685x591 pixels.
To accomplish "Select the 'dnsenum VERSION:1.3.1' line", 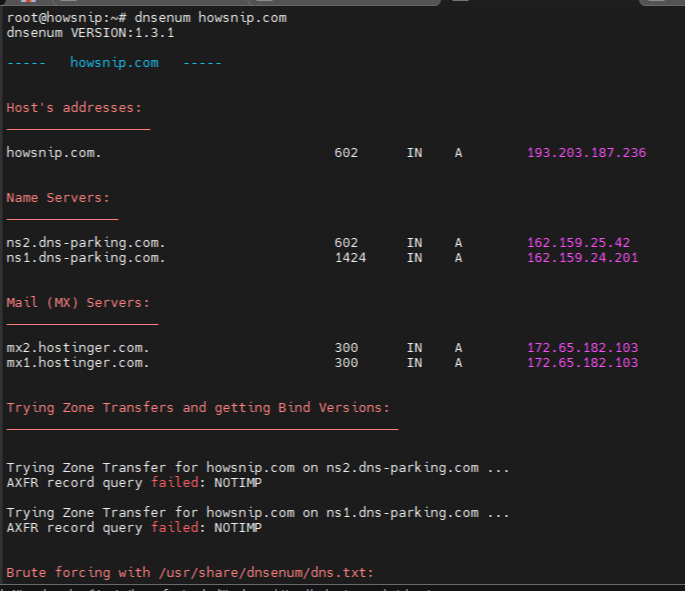I will tap(90, 33).
